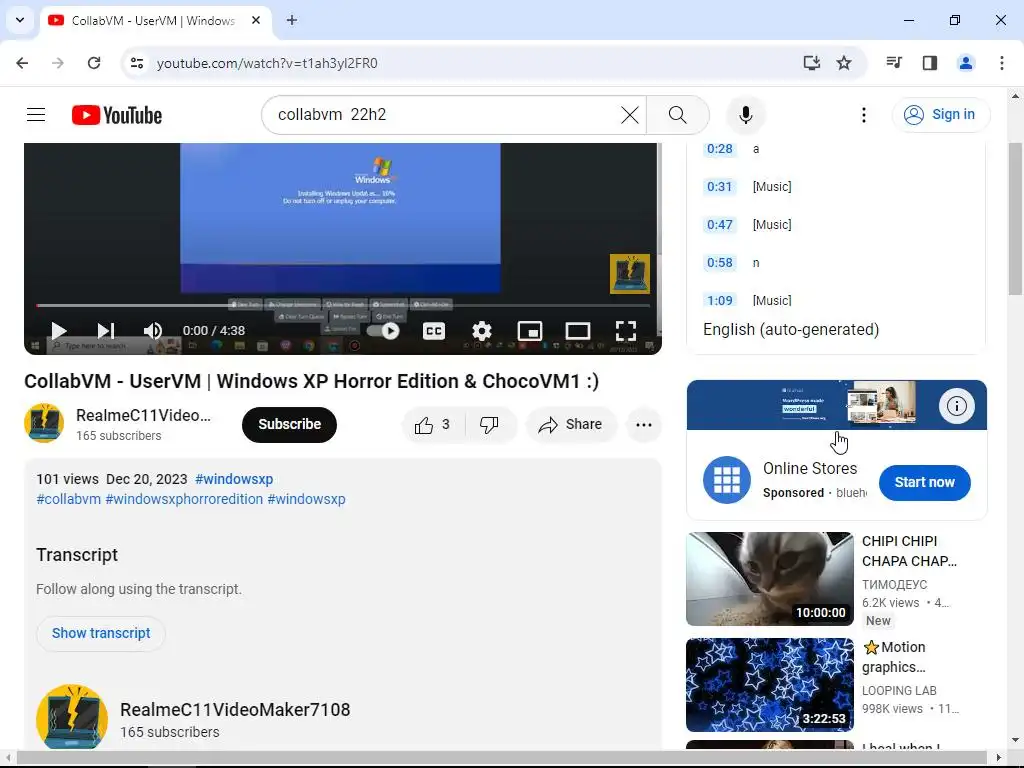Open RealmeC11VideoMaker7108 channel name

(235, 710)
